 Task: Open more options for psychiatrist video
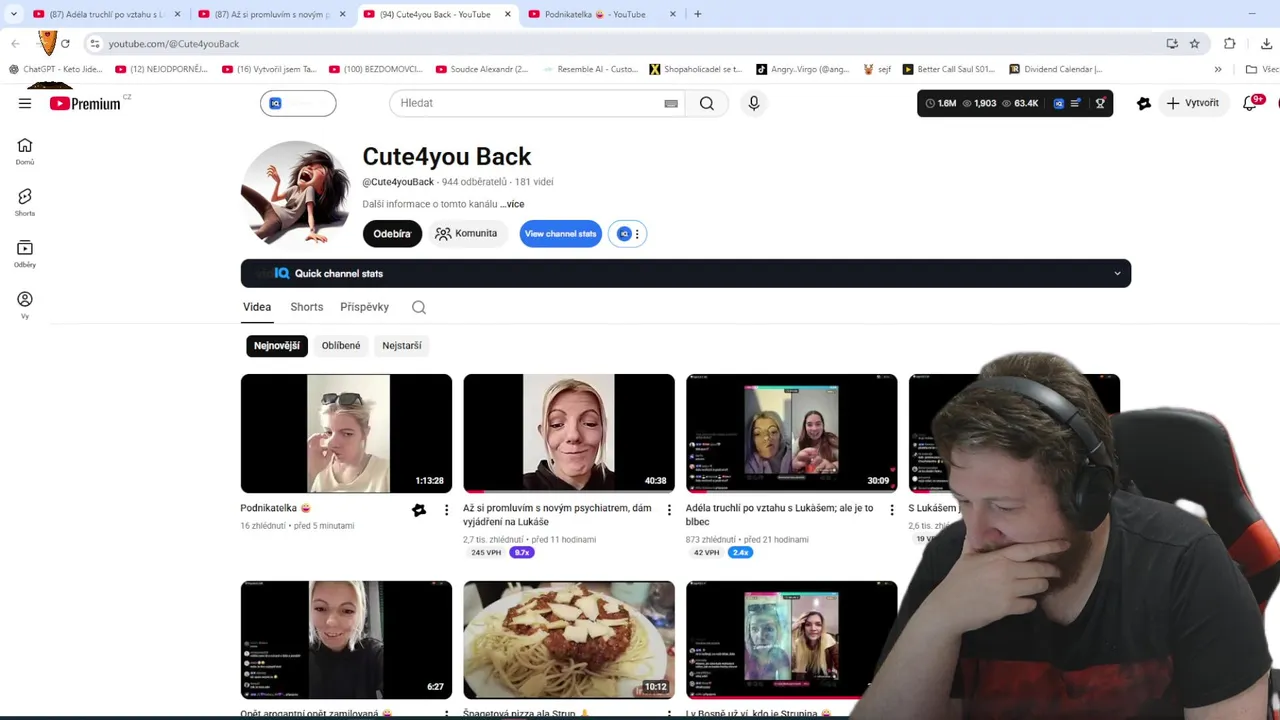[669, 510]
